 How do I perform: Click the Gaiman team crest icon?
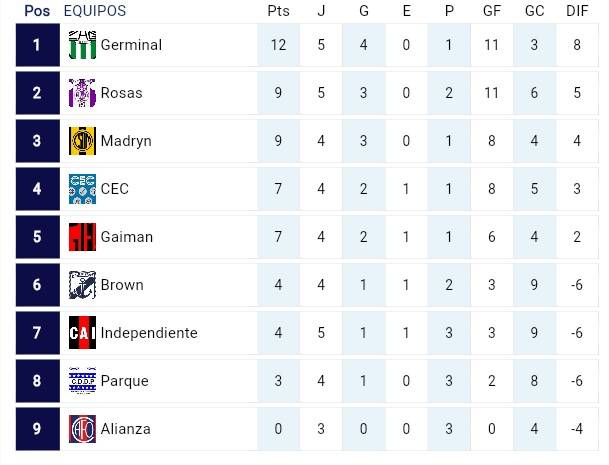click(82, 237)
